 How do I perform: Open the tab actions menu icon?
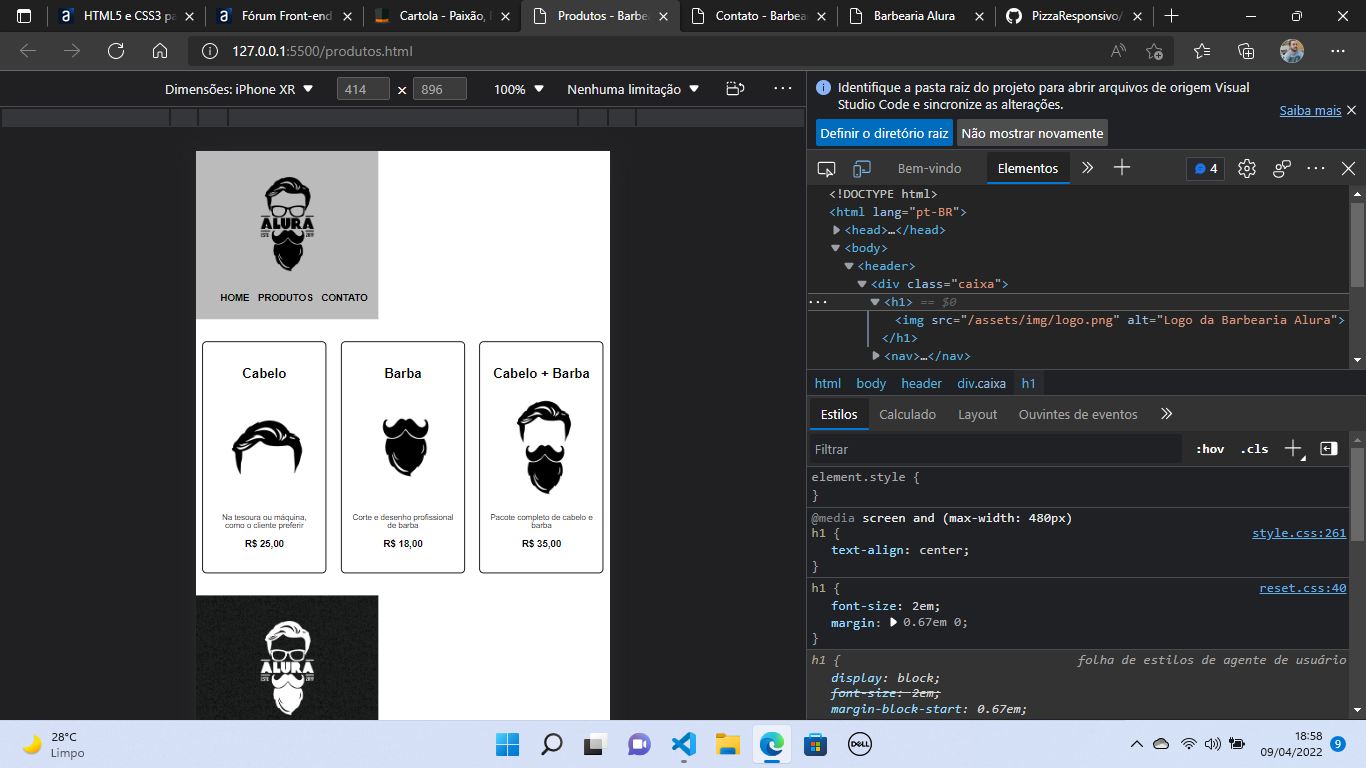point(25,16)
